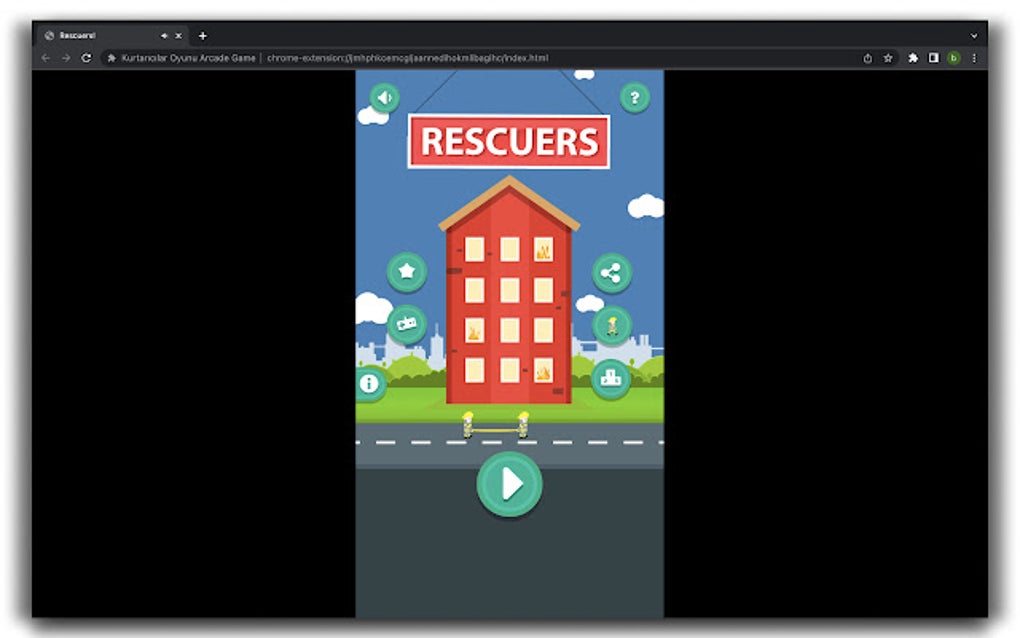The height and width of the screenshot is (638, 1020).
Task: Click the address bar URL field
Action: pyautogui.click(x=400, y=58)
